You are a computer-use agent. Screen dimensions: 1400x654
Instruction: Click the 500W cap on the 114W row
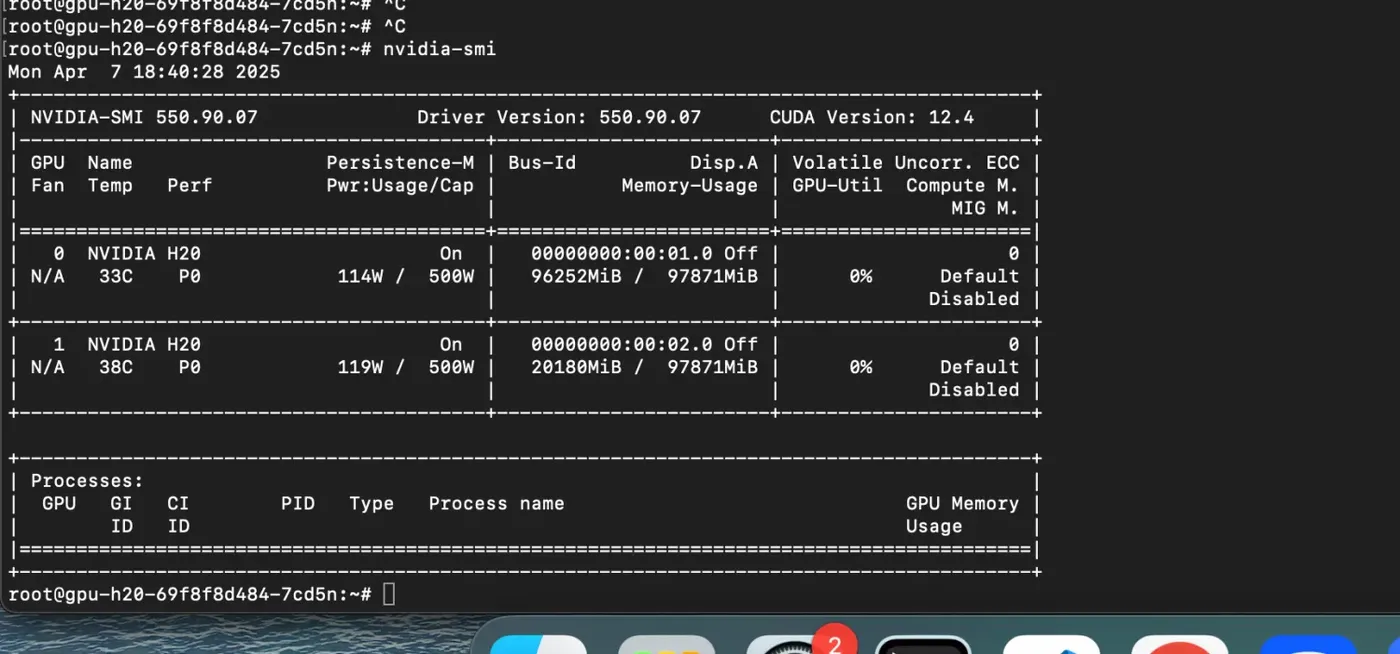click(x=451, y=276)
